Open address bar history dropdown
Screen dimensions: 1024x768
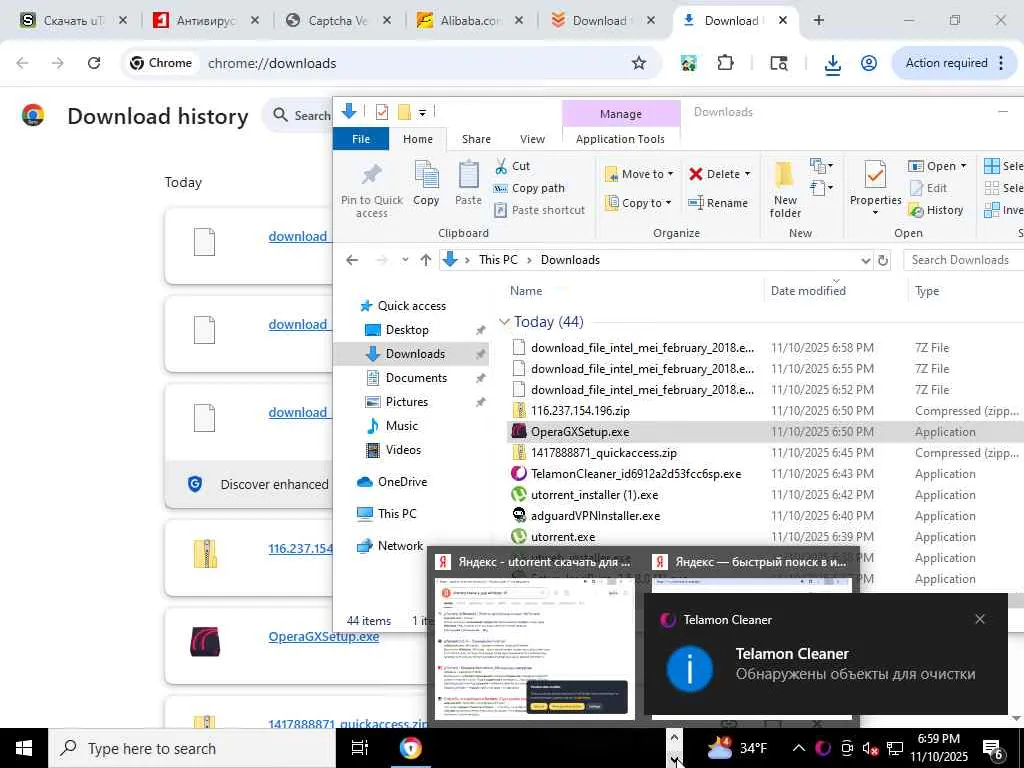click(865, 260)
